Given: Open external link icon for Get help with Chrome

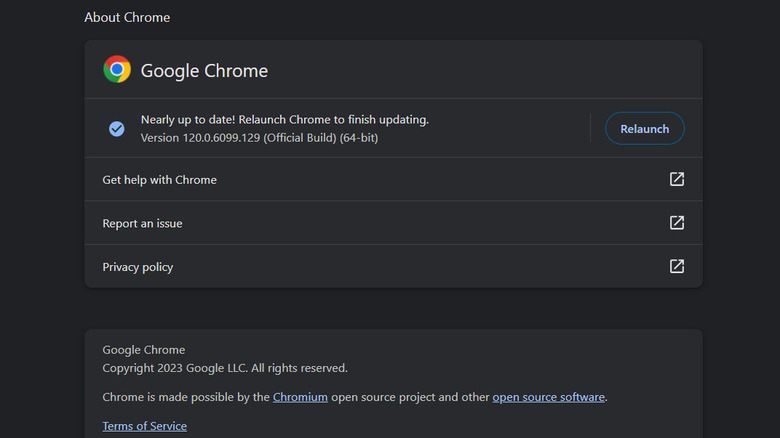Looking at the screenshot, I should coord(677,179).
